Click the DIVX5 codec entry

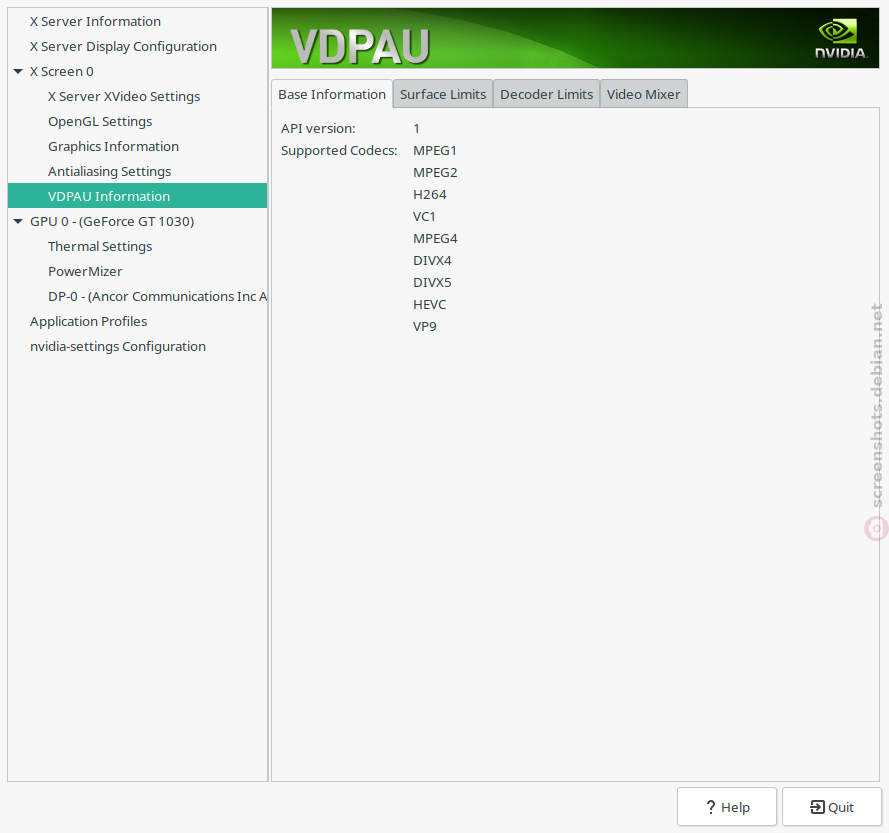(432, 282)
